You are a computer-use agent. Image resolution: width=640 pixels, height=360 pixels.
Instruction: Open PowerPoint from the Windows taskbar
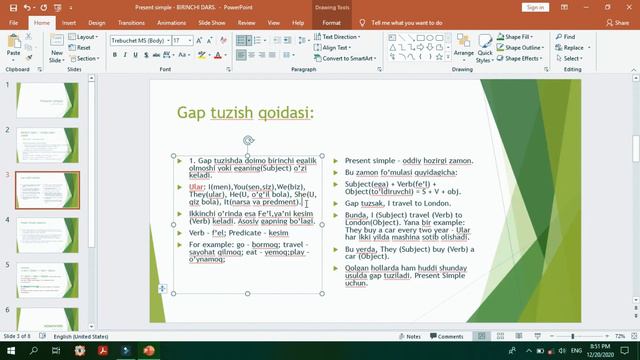pyautogui.click(x=149, y=351)
